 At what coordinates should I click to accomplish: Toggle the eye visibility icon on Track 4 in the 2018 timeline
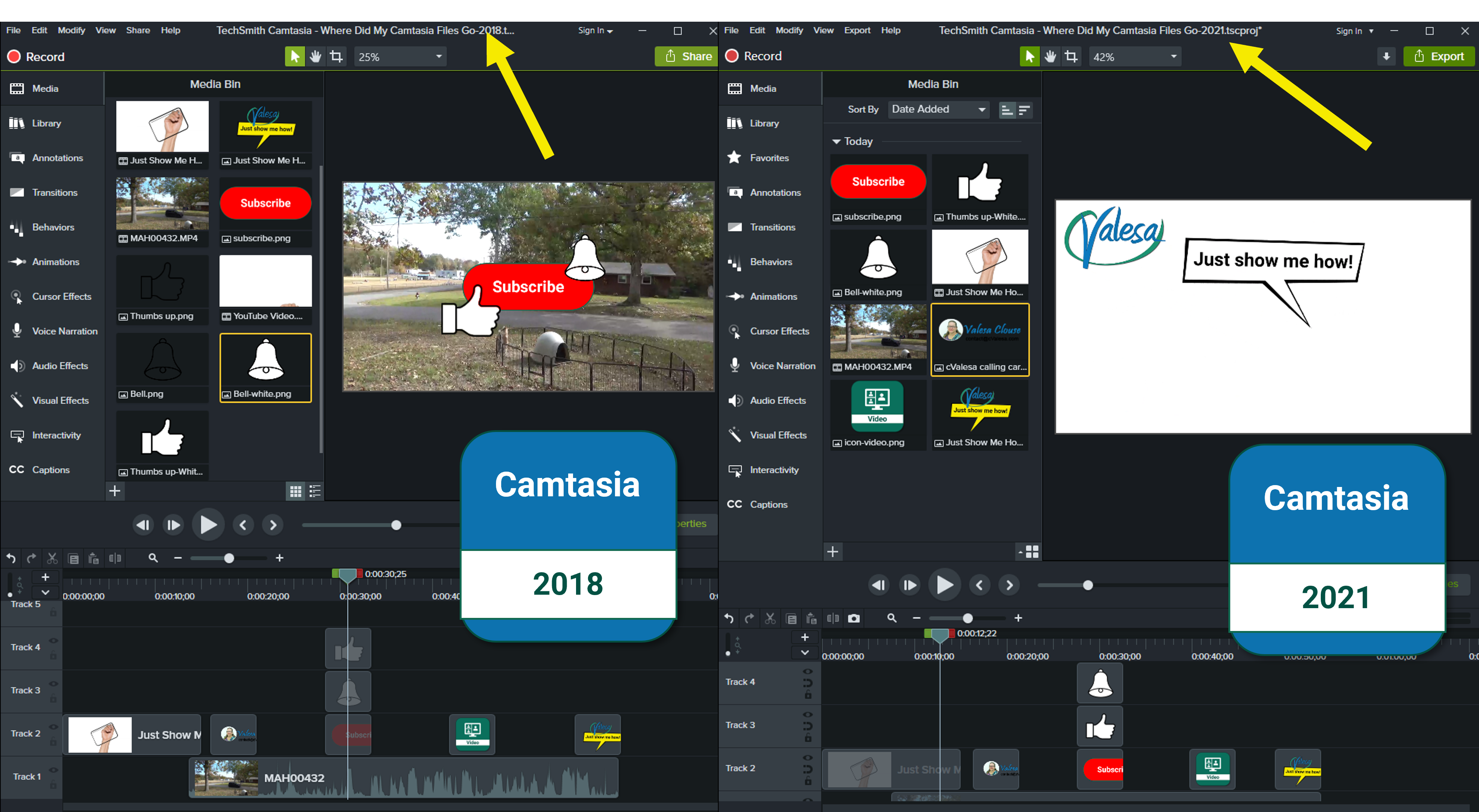click(53, 640)
